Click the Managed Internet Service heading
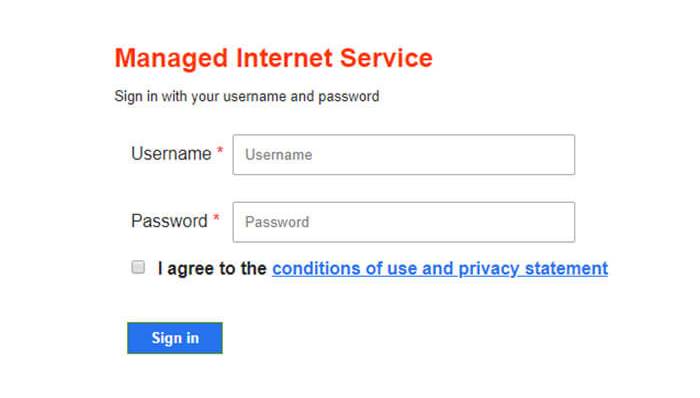Viewport: 700px width, 398px height. coord(273,58)
